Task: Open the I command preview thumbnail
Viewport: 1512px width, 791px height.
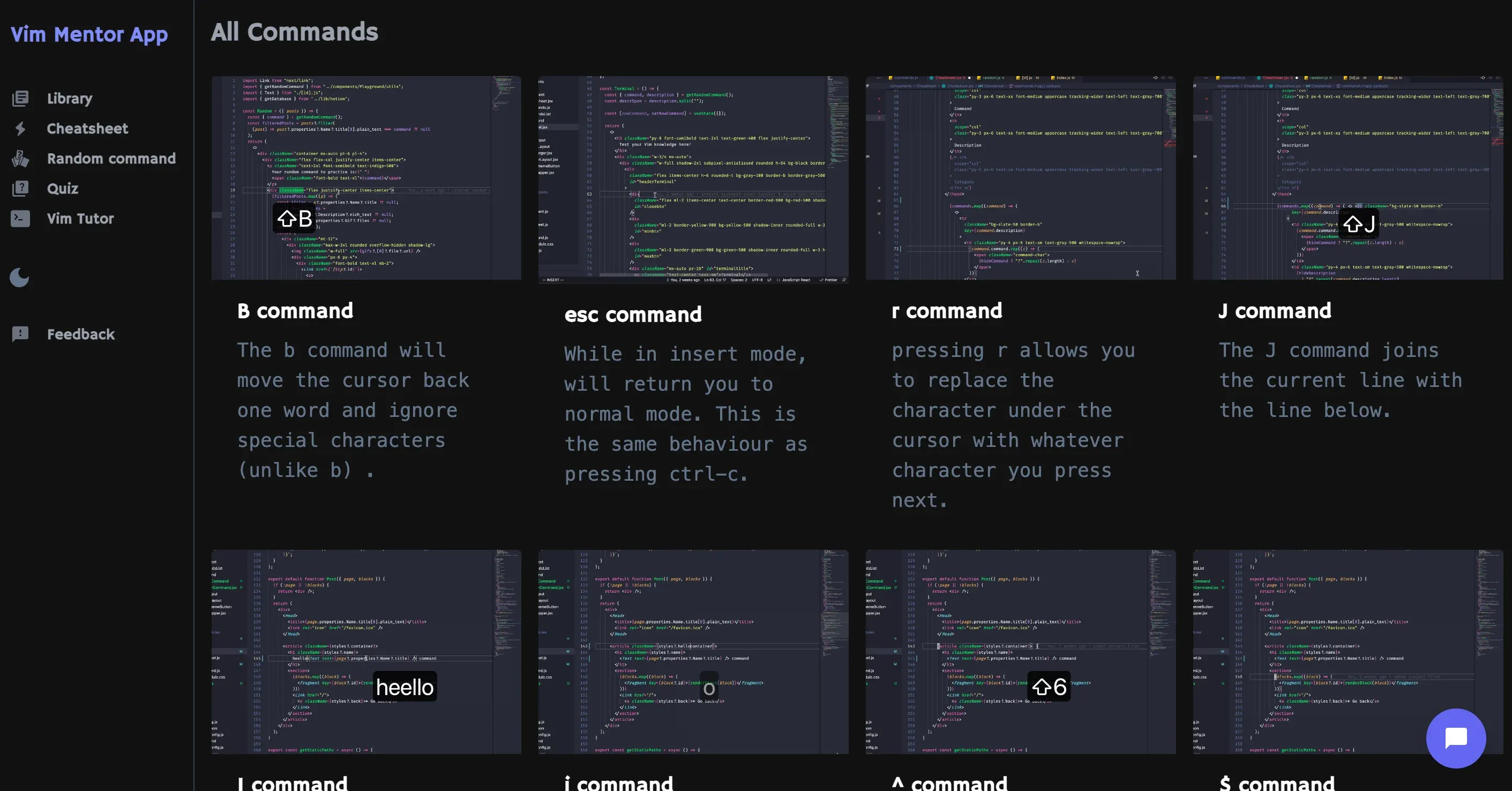Action: pyautogui.click(x=366, y=652)
